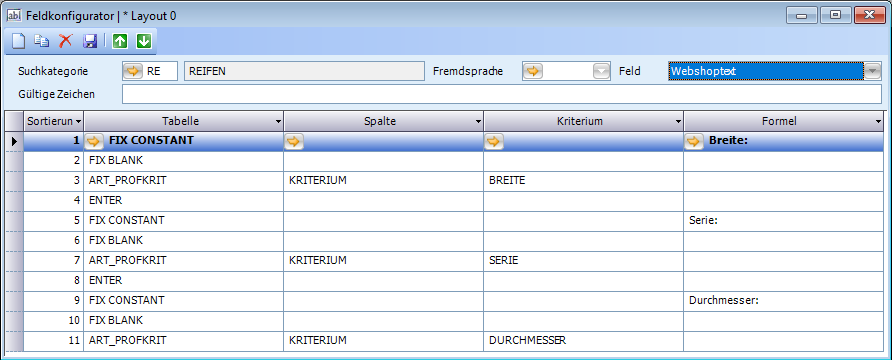Click the ART_PROFKRIT cell in row 3
This screenshot has width=892, height=360.
click(184, 181)
